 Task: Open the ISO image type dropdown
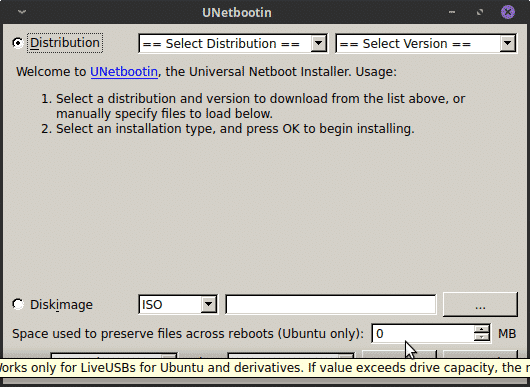[178, 305]
